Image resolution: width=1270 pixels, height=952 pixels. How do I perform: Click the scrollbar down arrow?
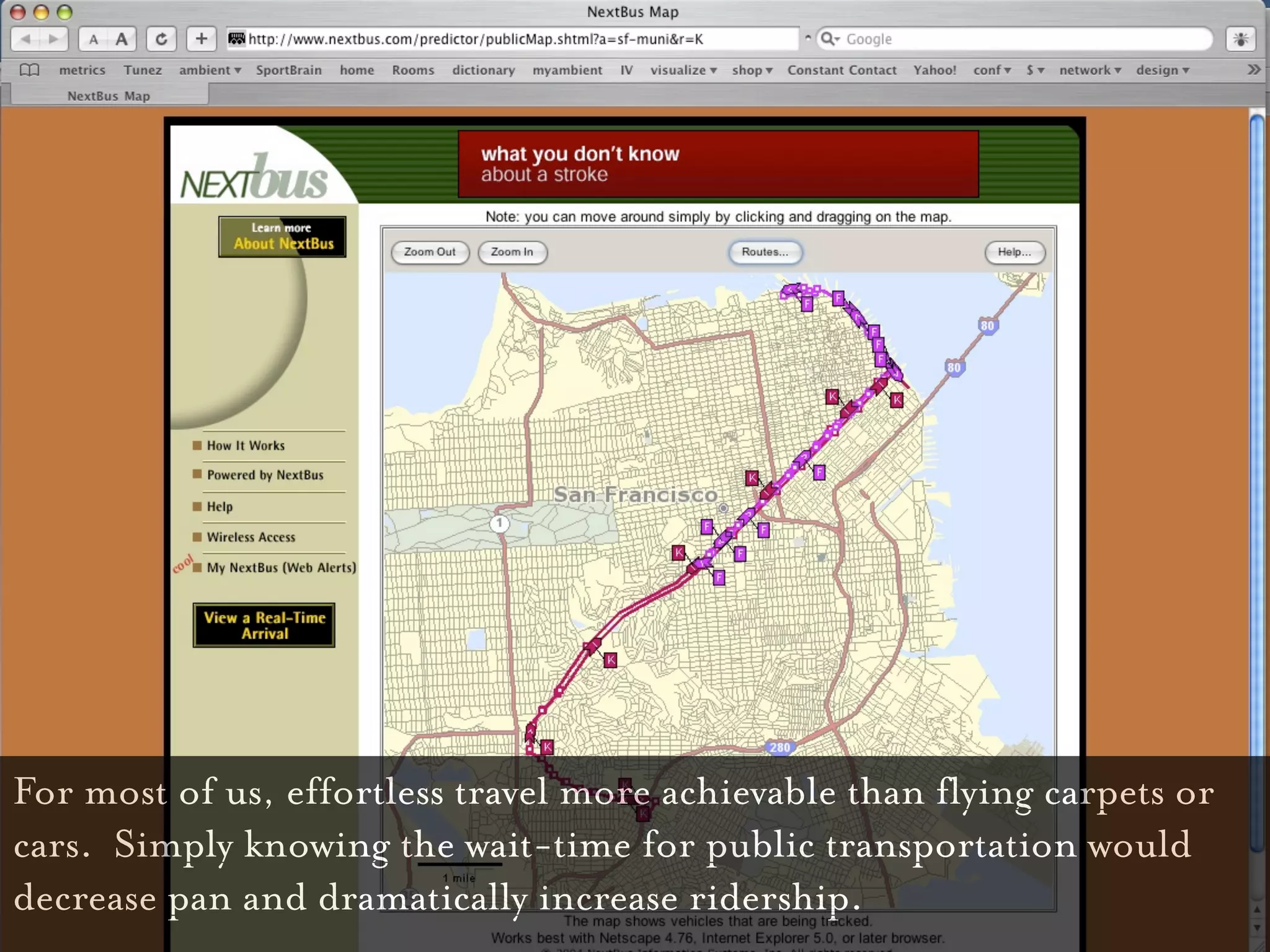(x=1256, y=928)
